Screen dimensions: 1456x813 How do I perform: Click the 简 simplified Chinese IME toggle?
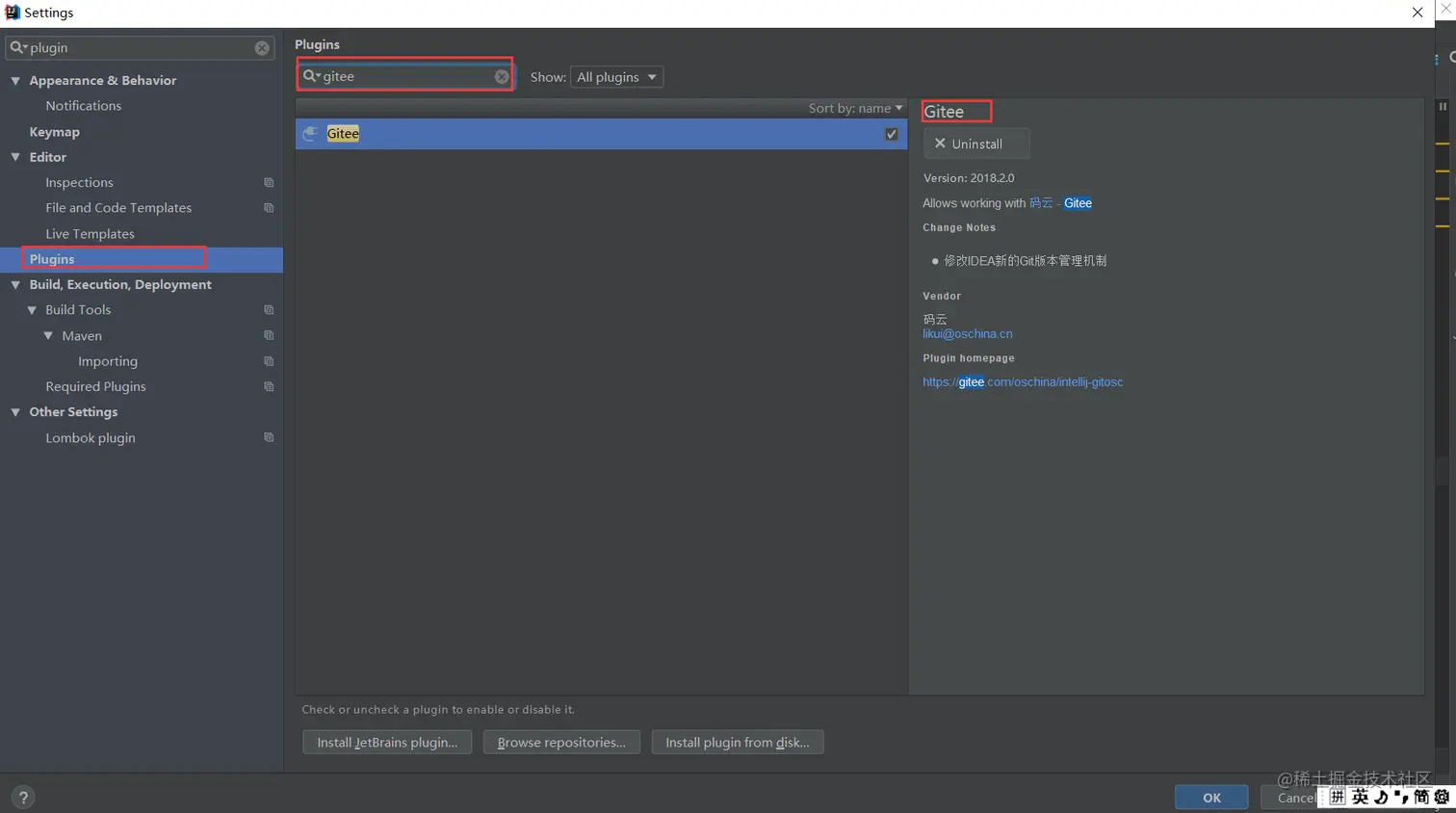click(x=1420, y=797)
